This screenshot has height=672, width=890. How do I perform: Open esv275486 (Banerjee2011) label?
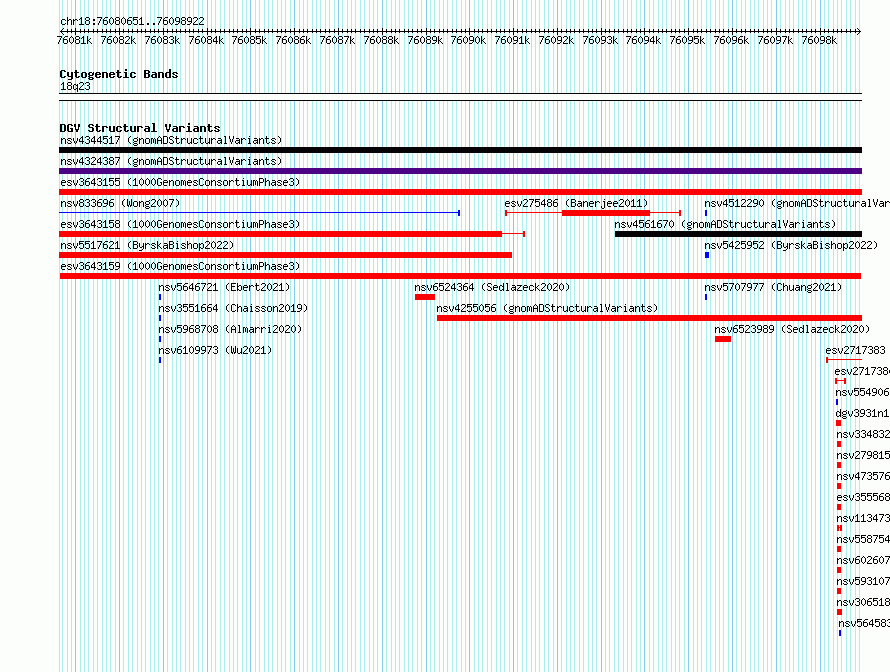point(576,203)
